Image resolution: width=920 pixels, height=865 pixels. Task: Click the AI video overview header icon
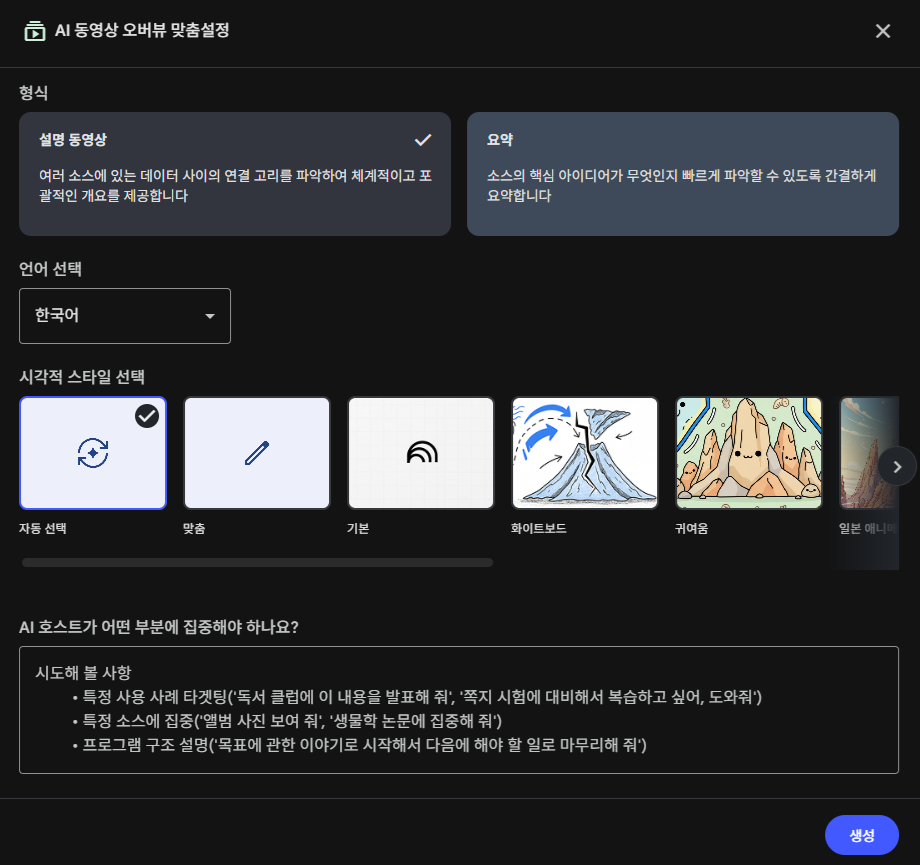pyautogui.click(x=35, y=31)
